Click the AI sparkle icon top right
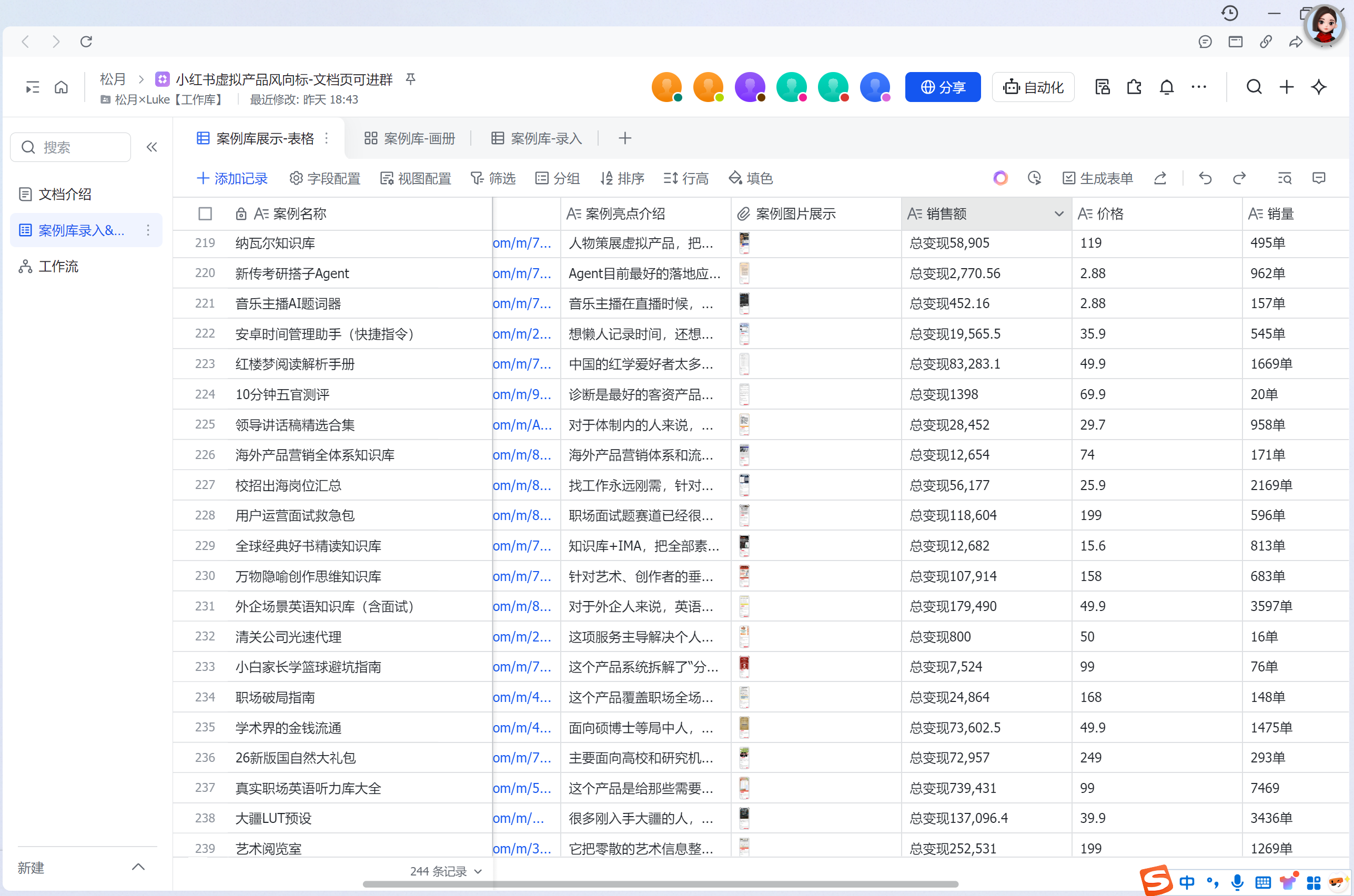The width and height of the screenshot is (1354, 896). click(x=1319, y=87)
